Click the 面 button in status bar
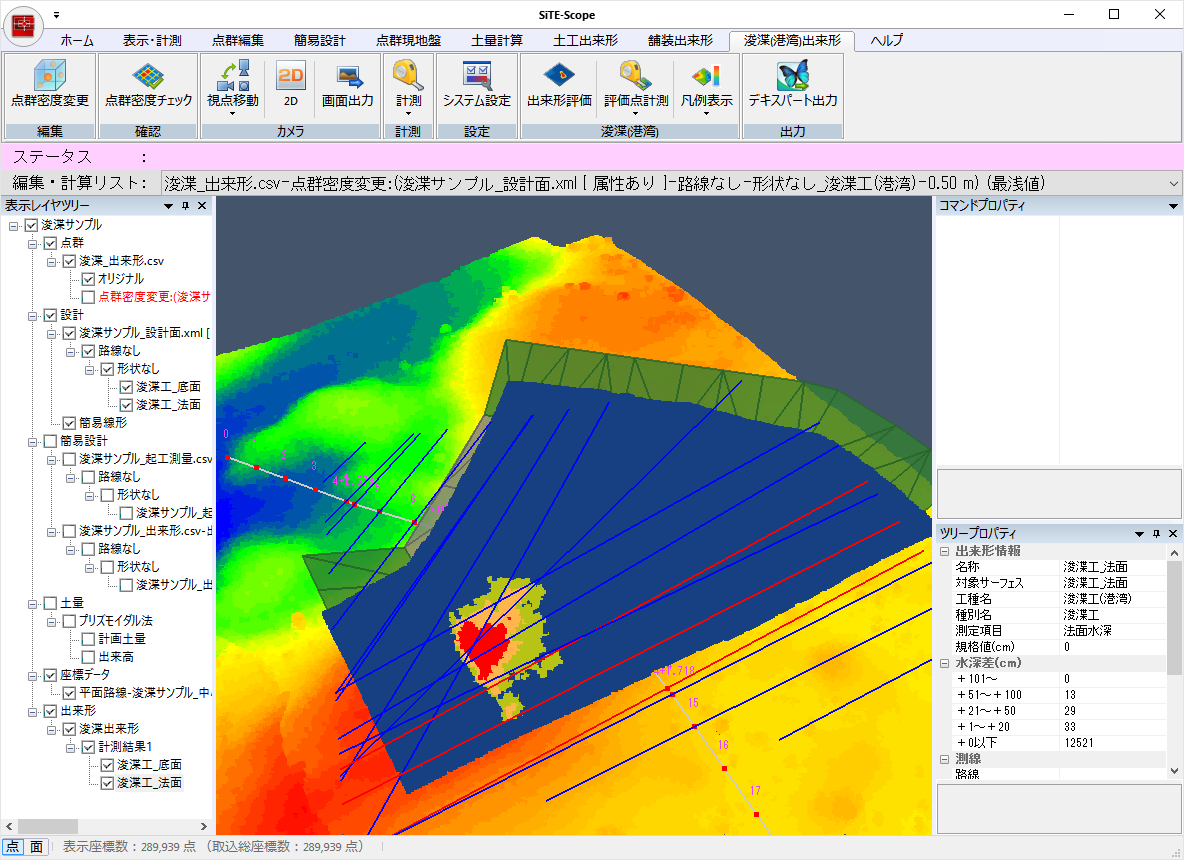This screenshot has width=1184, height=860. (x=36, y=847)
